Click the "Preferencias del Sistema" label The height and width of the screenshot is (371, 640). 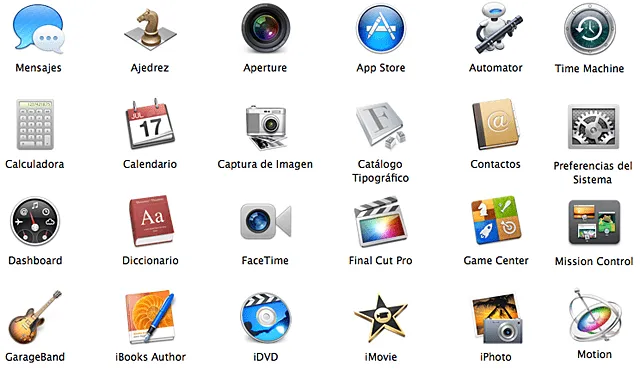pos(593,173)
